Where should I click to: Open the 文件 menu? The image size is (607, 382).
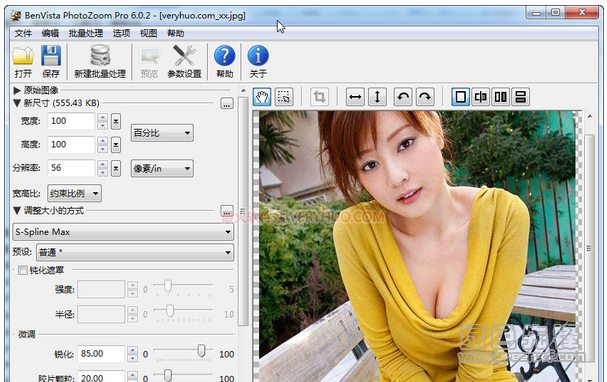coord(23,33)
